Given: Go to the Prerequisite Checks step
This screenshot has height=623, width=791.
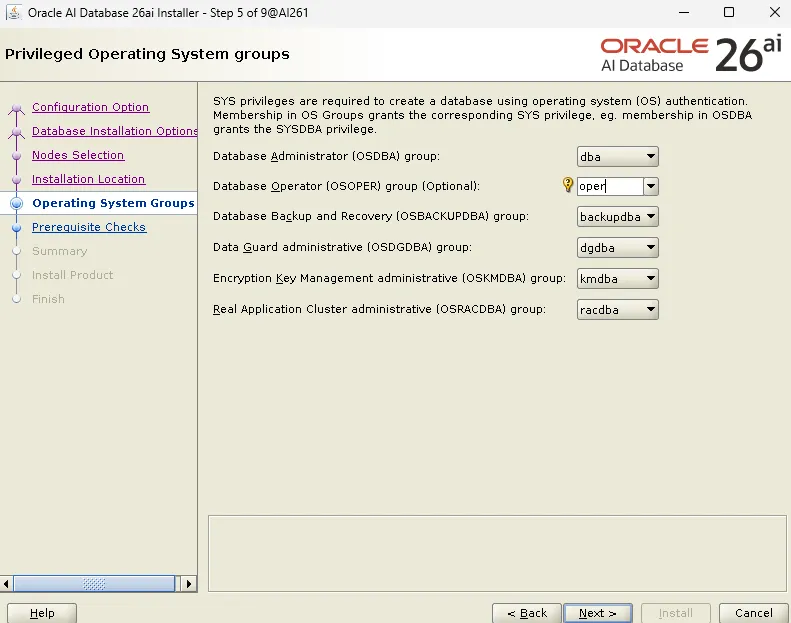Looking at the screenshot, I should tap(89, 227).
